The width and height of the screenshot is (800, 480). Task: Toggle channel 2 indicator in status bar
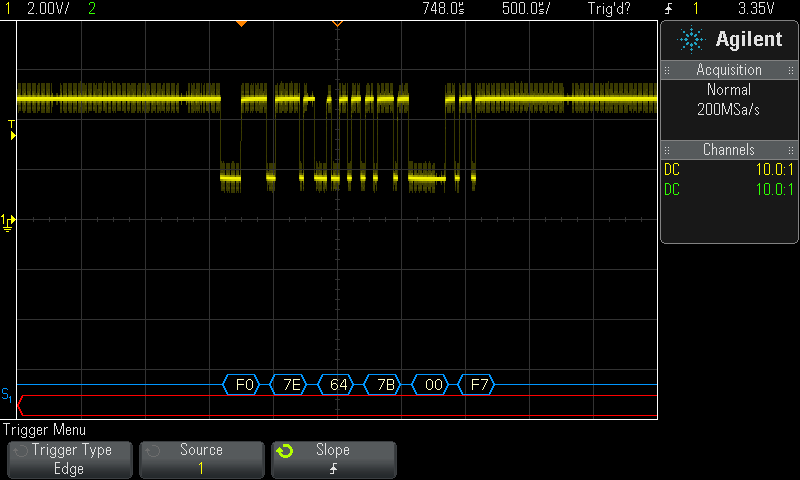(93, 9)
